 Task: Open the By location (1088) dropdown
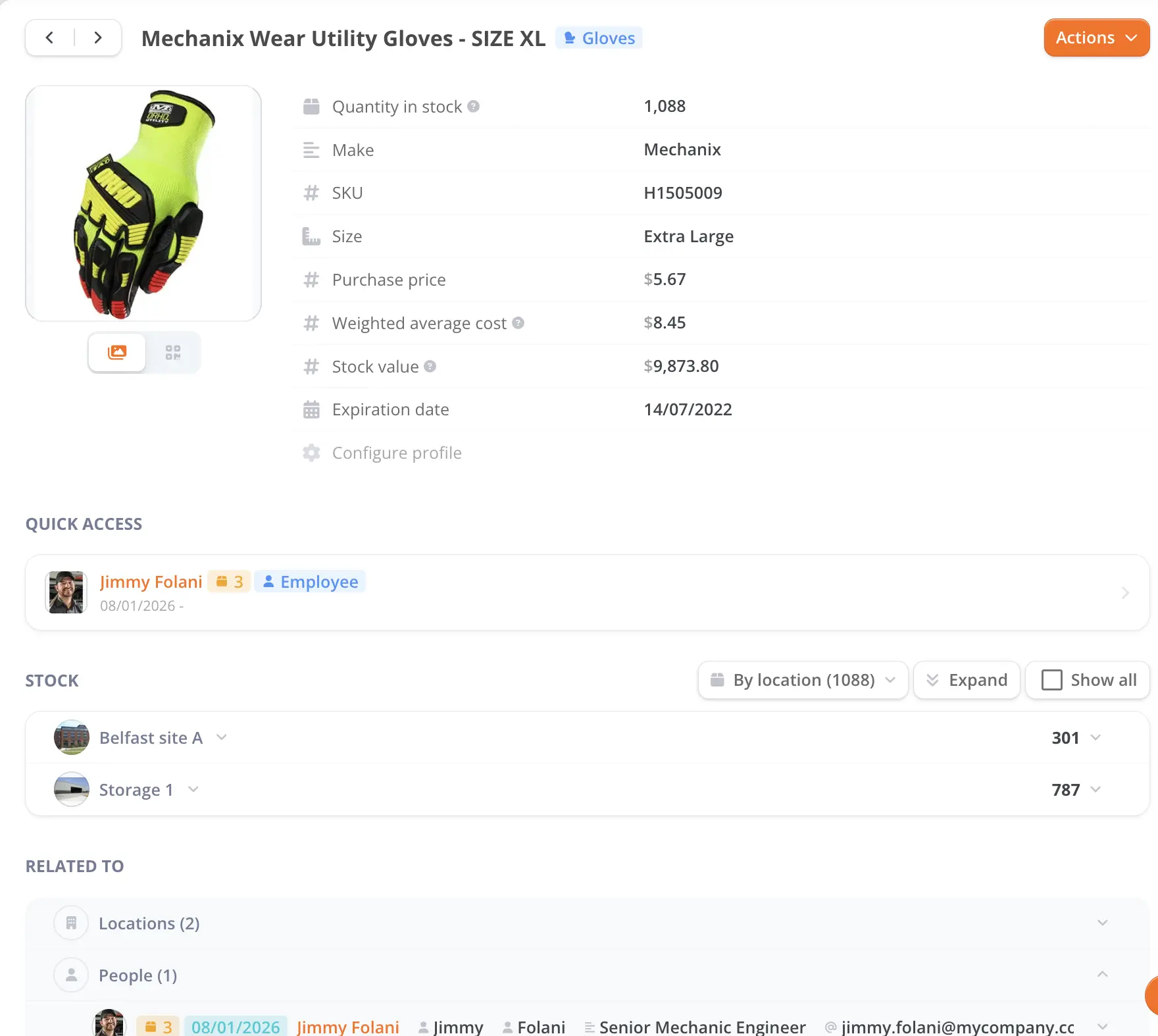click(x=803, y=680)
